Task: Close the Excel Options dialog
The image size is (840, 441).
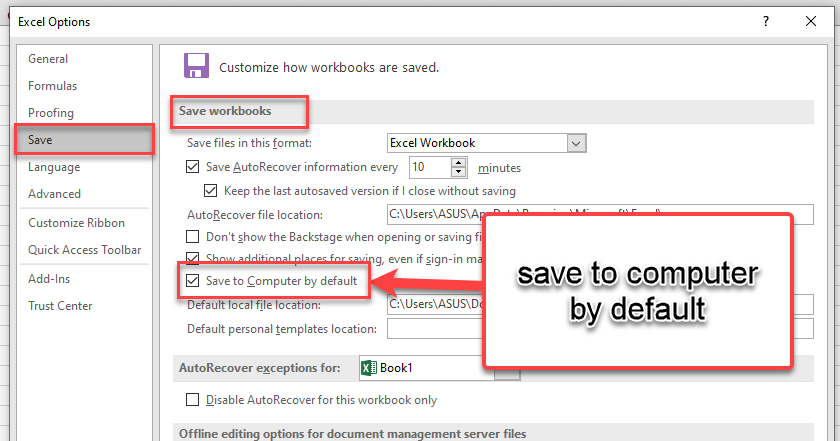Action: coord(811,21)
